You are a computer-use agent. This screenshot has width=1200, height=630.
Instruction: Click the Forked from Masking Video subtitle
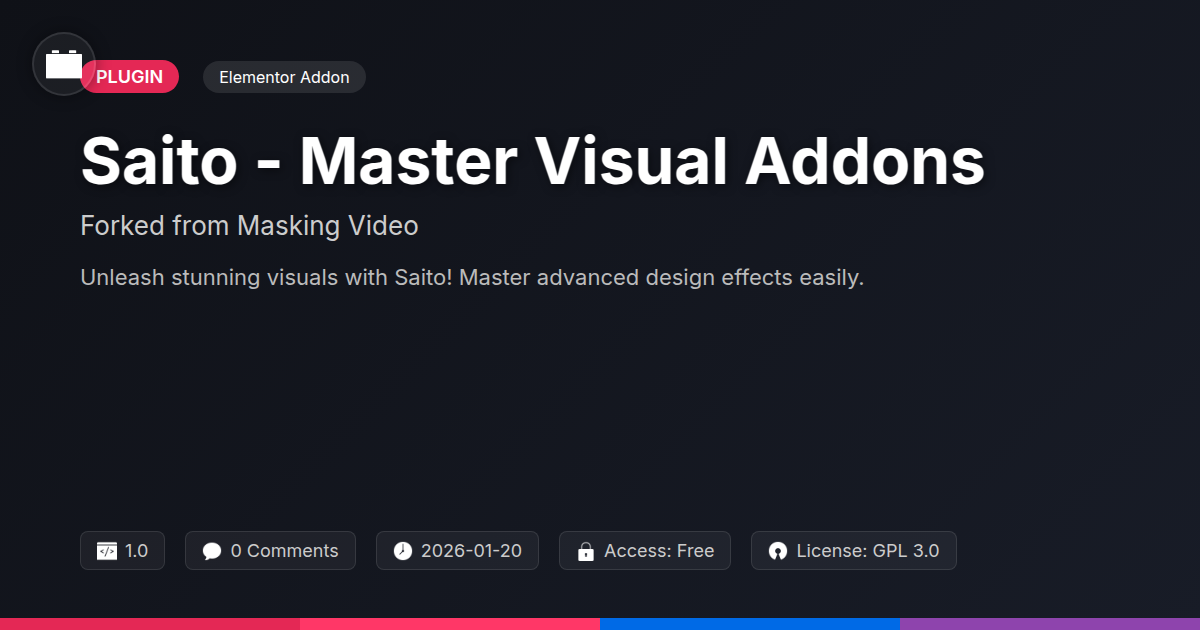(249, 226)
